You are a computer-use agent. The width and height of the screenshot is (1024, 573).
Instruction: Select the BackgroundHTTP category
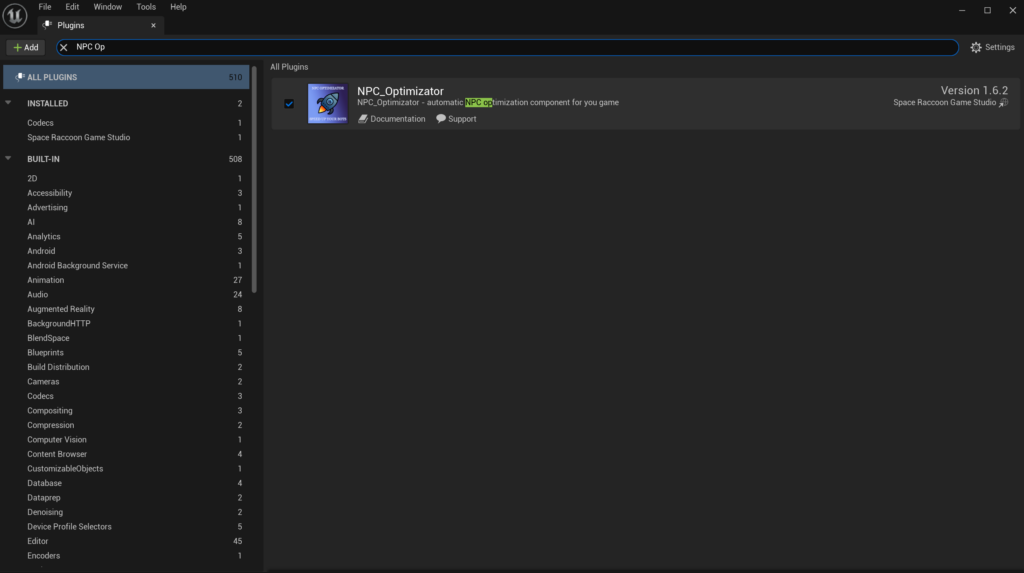click(x=126, y=323)
